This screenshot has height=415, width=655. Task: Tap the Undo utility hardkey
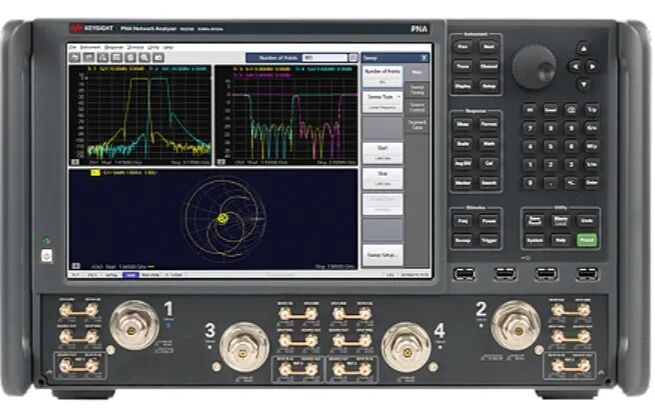[587, 220]
